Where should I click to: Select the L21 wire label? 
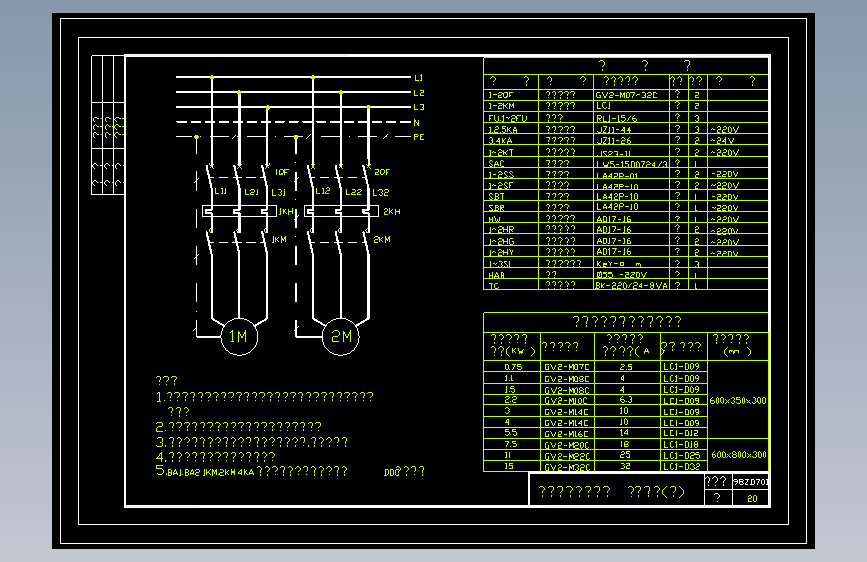click(x=252, y=192)
